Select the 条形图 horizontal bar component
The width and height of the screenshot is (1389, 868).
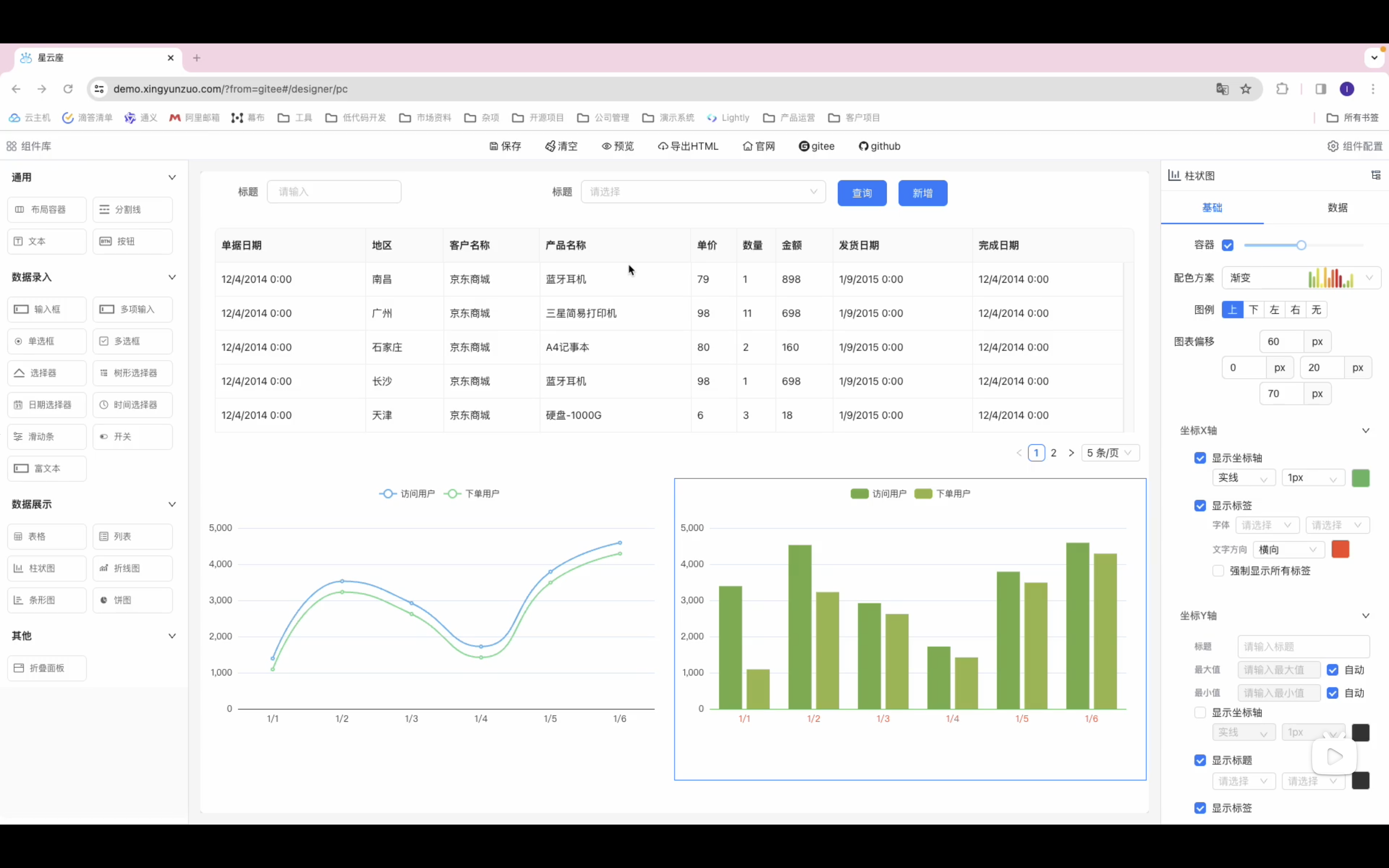[x=46, y=600]
